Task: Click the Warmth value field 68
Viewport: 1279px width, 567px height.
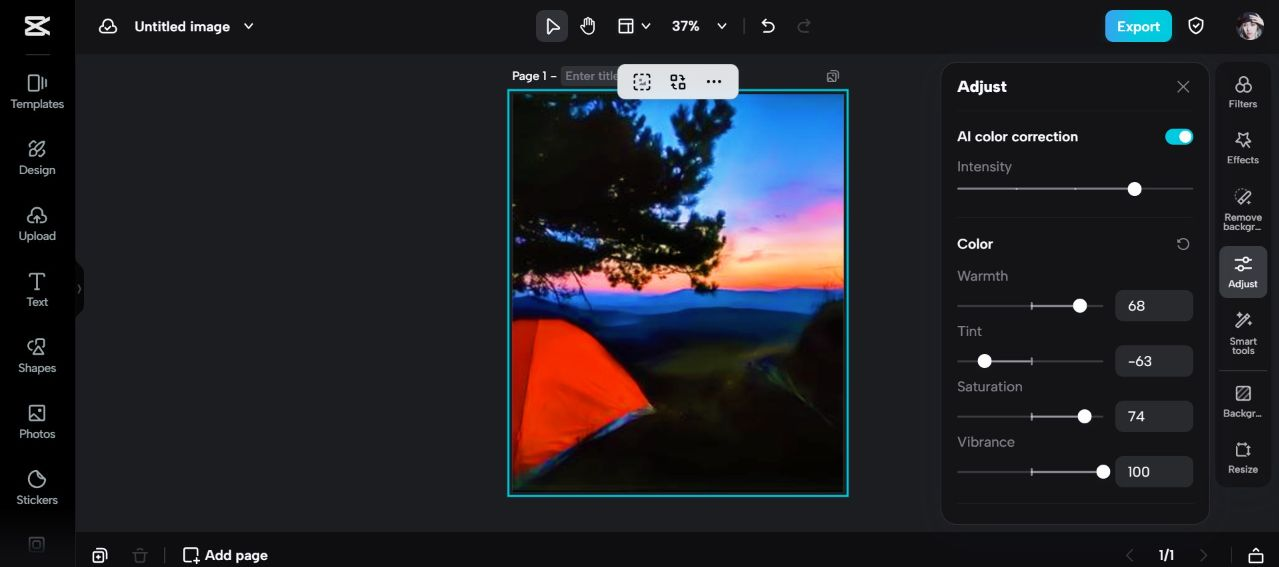Action: click(x=1154, y=306)
